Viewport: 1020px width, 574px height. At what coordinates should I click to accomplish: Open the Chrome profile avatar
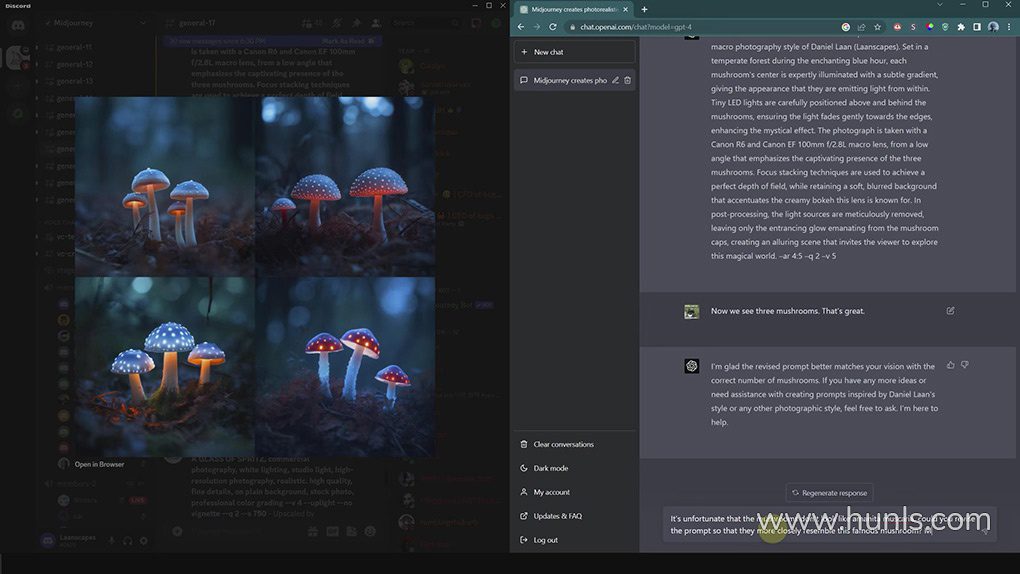(993, 27)
